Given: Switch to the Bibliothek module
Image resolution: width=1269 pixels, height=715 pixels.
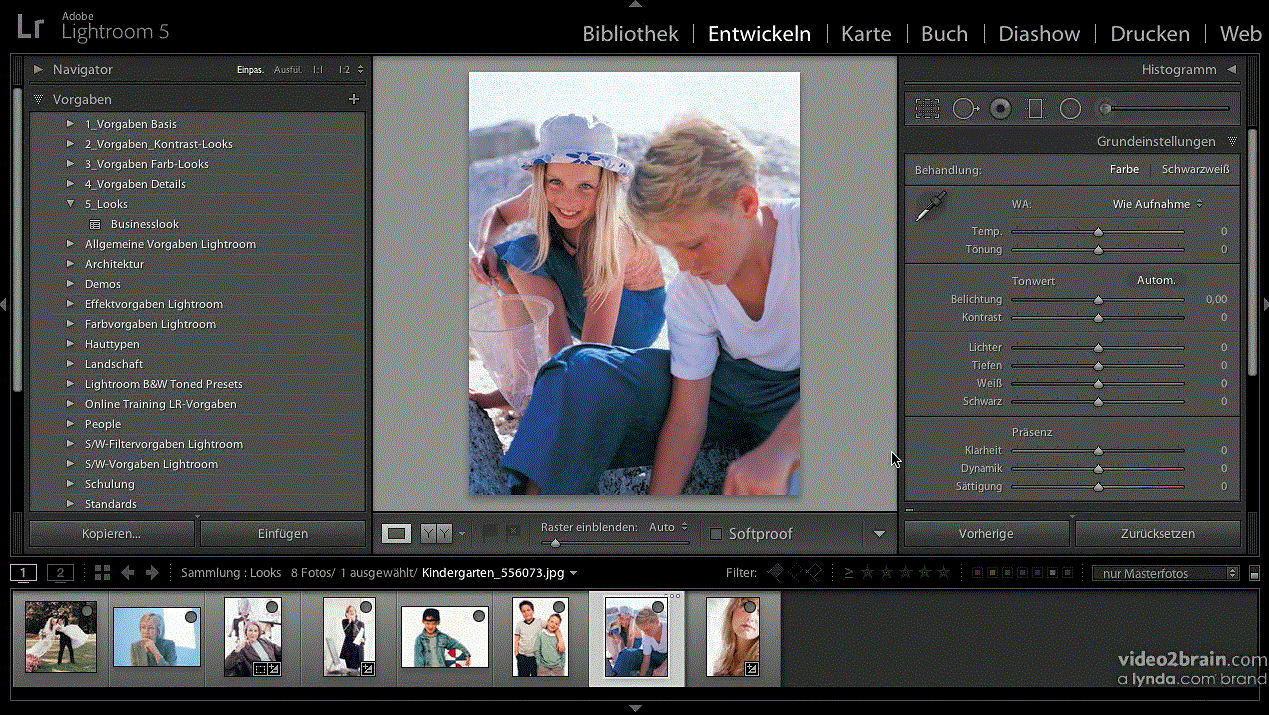Looking at the screenshot, I should (630, 34).
